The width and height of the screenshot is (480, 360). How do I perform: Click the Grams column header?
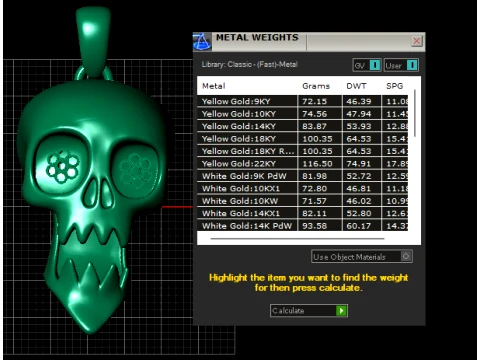tap(316, 86)
